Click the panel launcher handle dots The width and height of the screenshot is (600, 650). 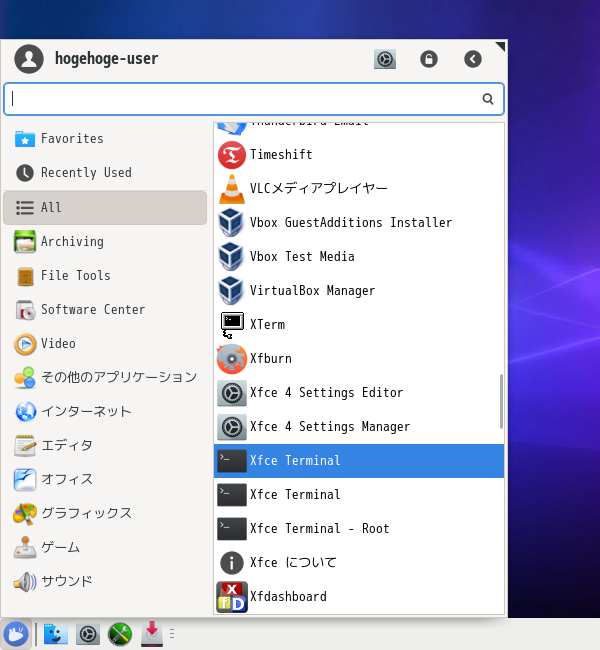tap(172, 634)
